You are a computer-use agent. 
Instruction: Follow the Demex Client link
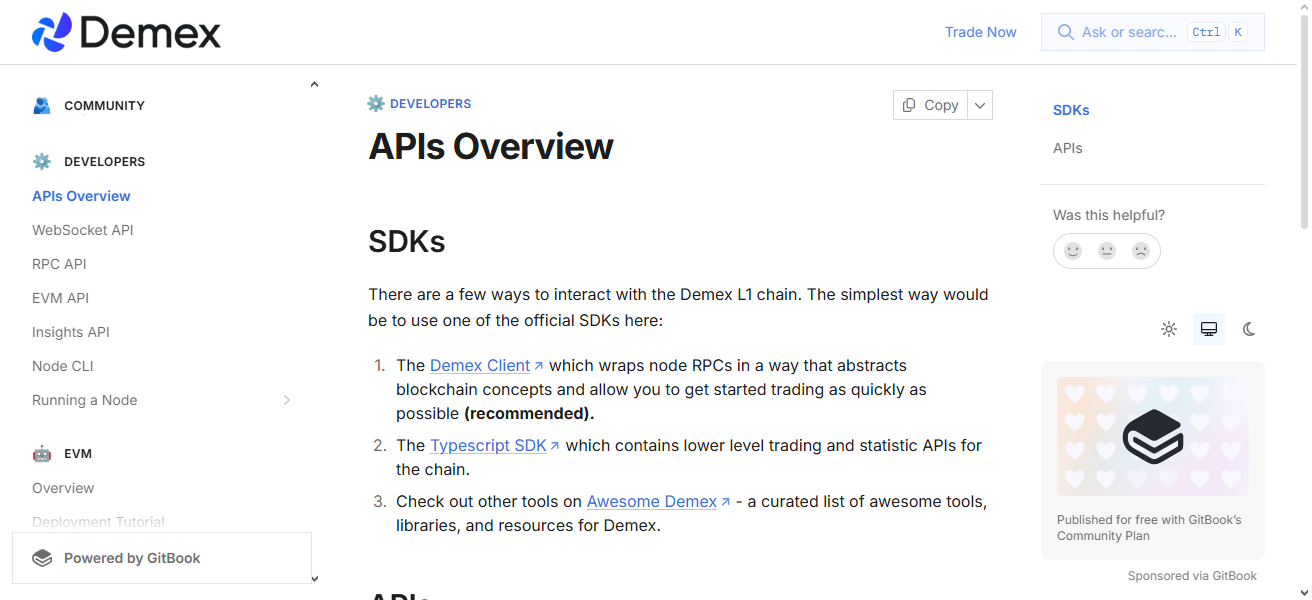pos(480,365)
